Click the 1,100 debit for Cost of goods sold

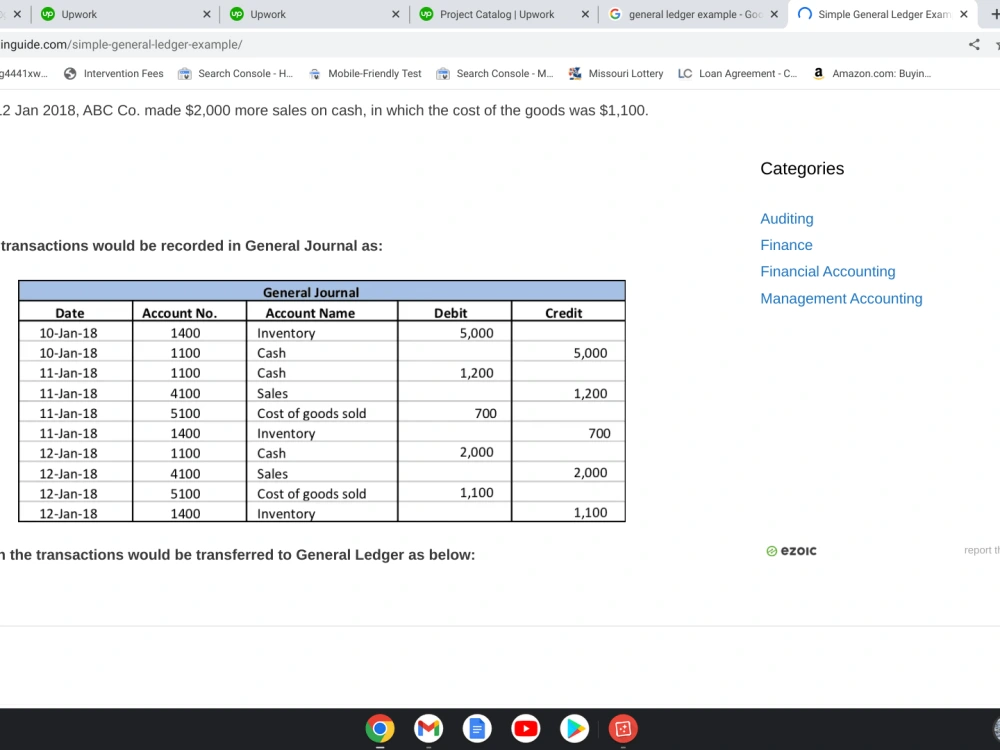[476, 492]
